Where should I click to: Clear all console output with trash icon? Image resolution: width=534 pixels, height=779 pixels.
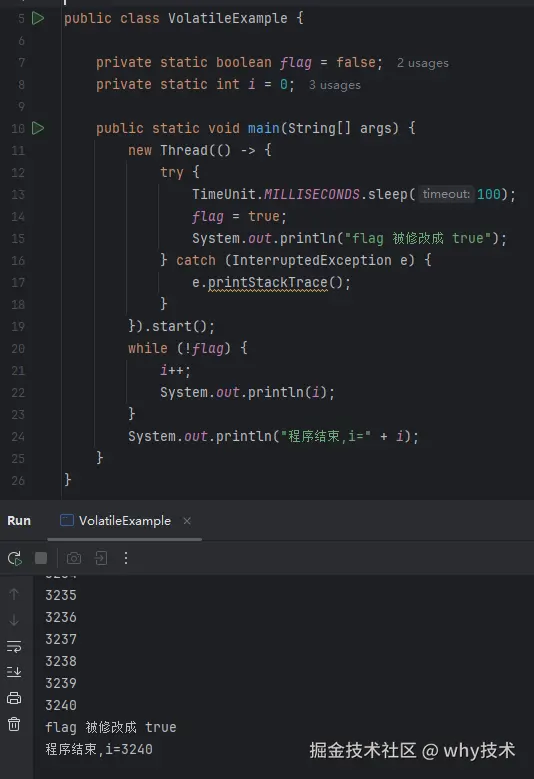[14, 724]
